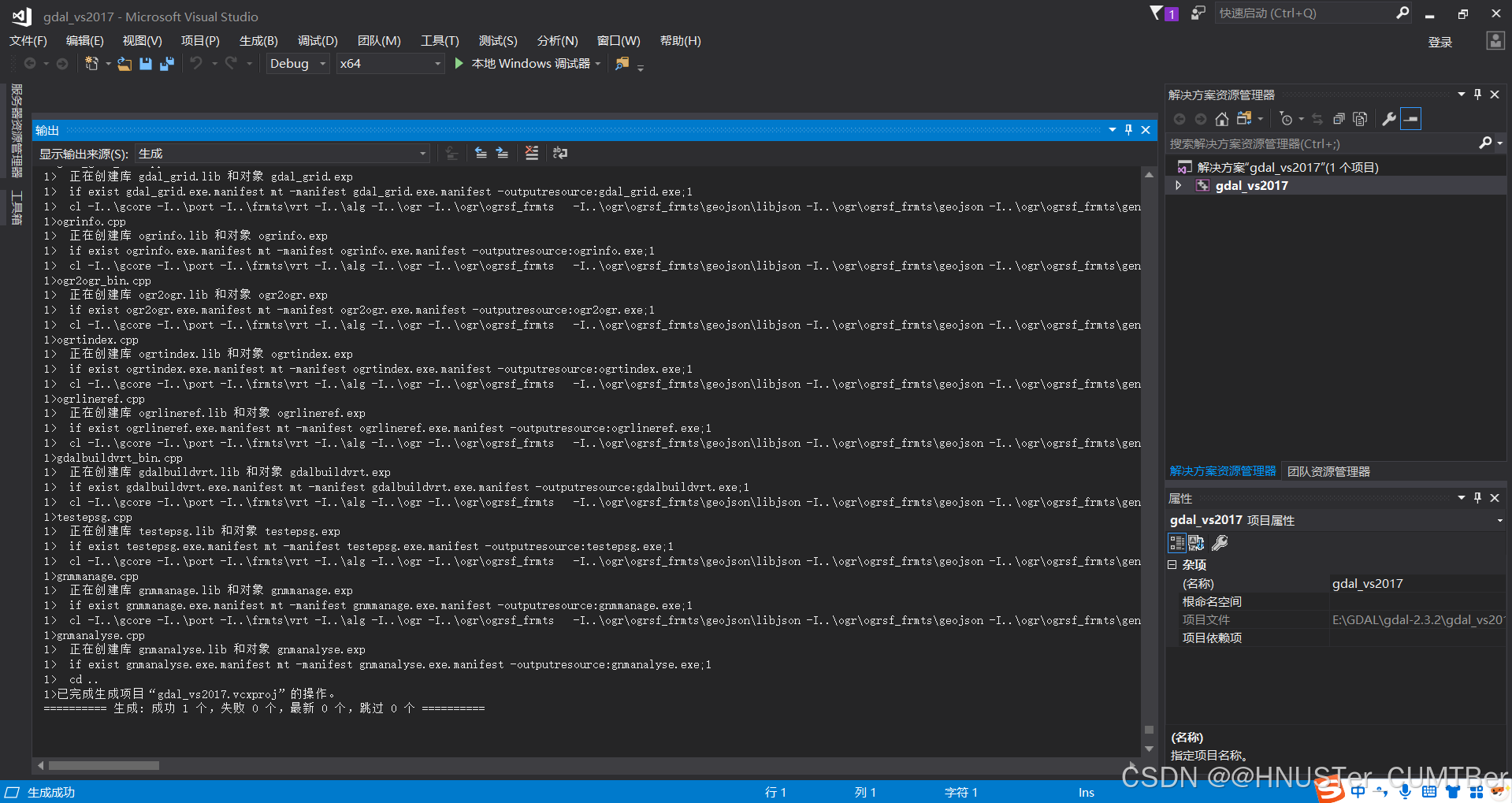
Task: Switch to the 团队资源管理器 tab
Action: pos(1328,471)
